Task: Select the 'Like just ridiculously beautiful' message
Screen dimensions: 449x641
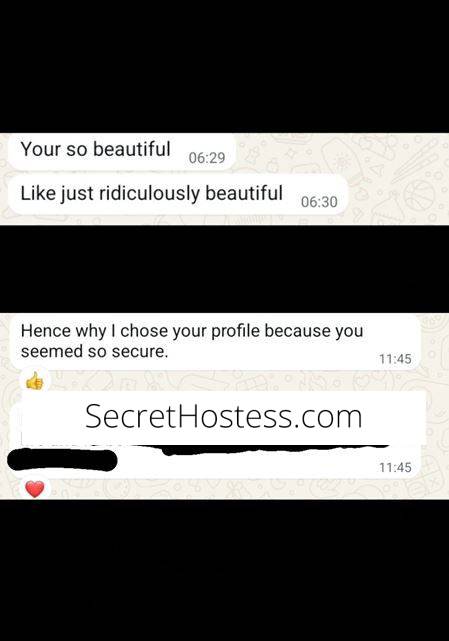Action: 178,195
